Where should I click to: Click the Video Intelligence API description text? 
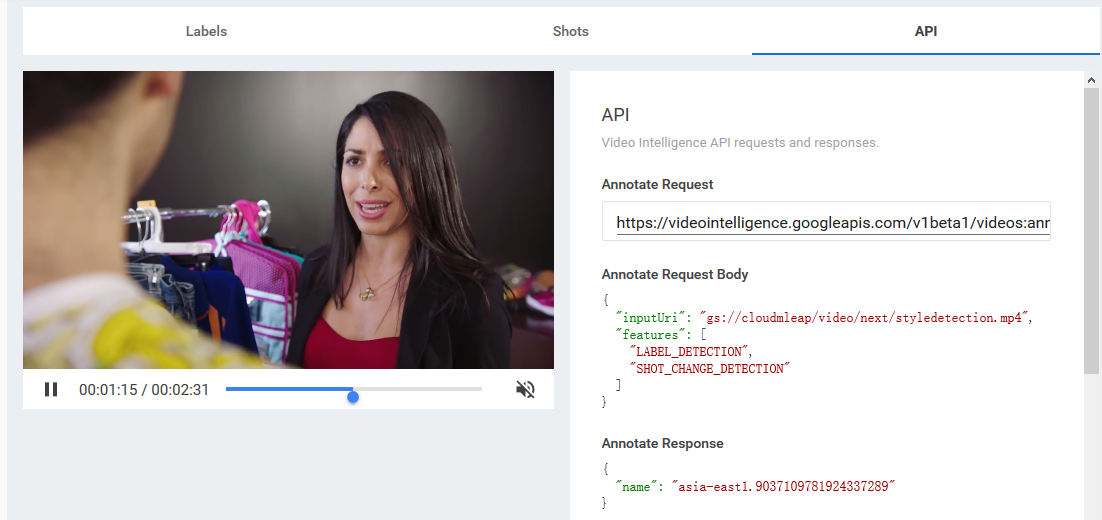pos(740,143)
